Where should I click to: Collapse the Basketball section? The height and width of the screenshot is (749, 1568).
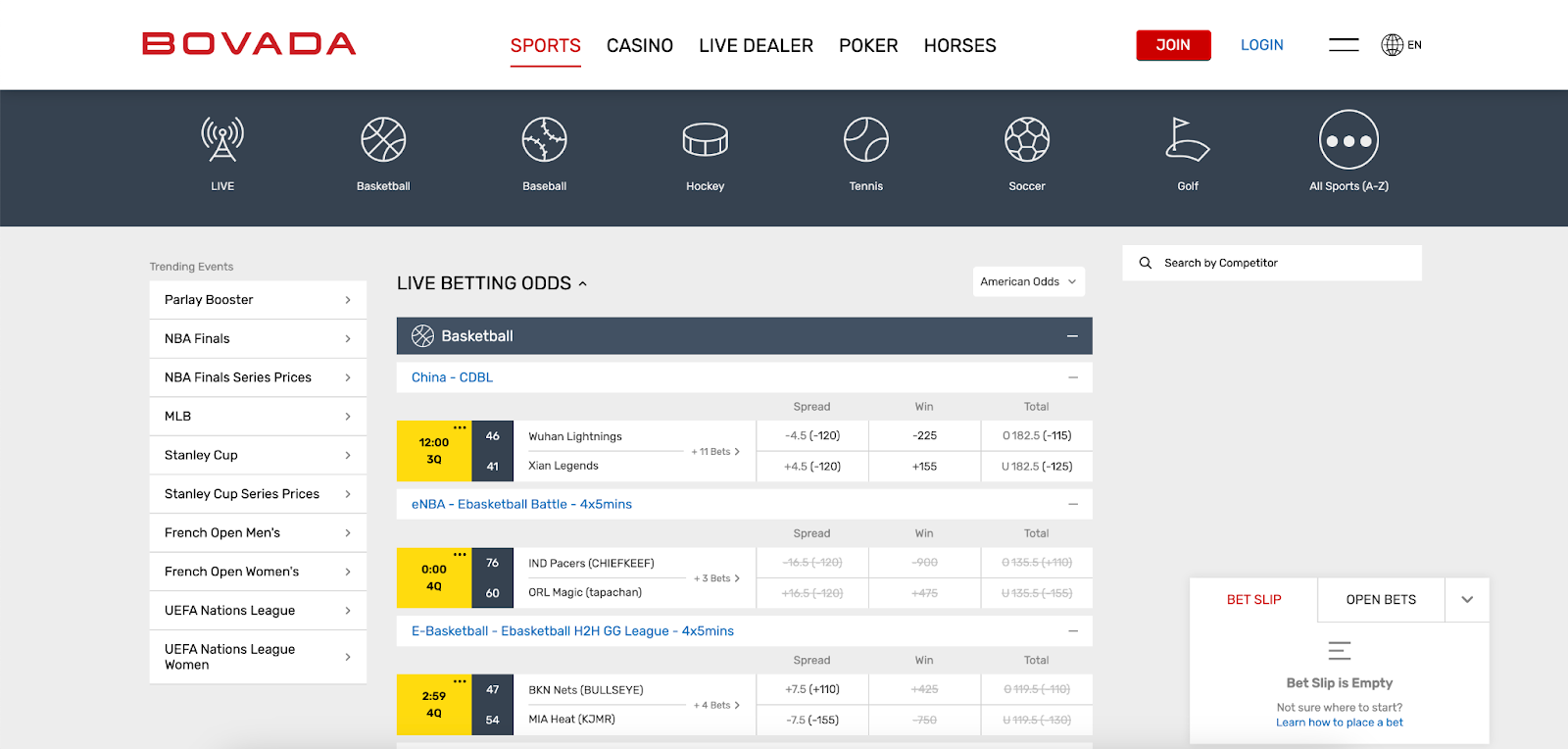point(1072,336)
